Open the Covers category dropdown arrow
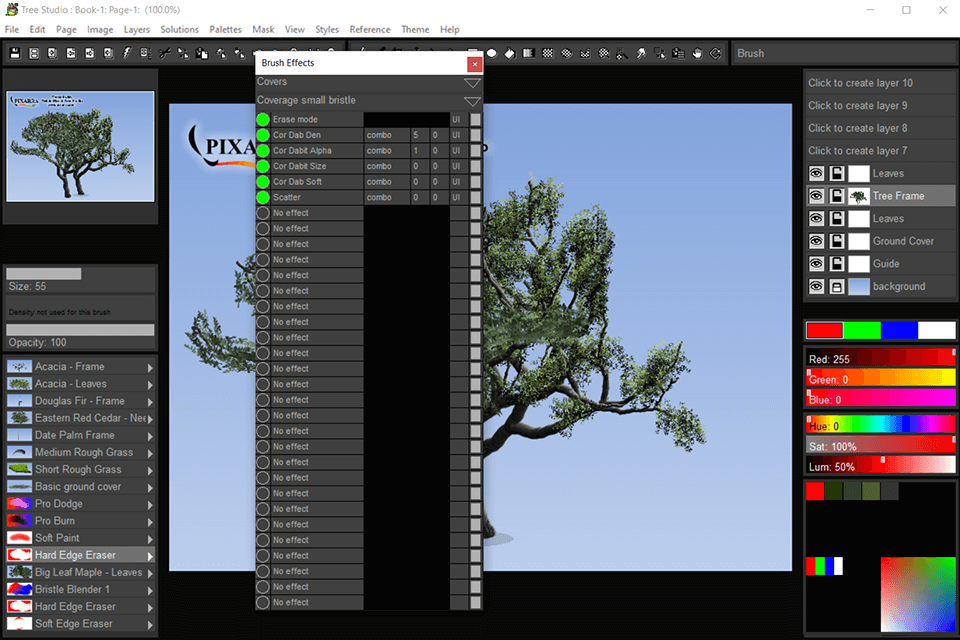Screen dimensions: 960x640 [x=472, y=83]
